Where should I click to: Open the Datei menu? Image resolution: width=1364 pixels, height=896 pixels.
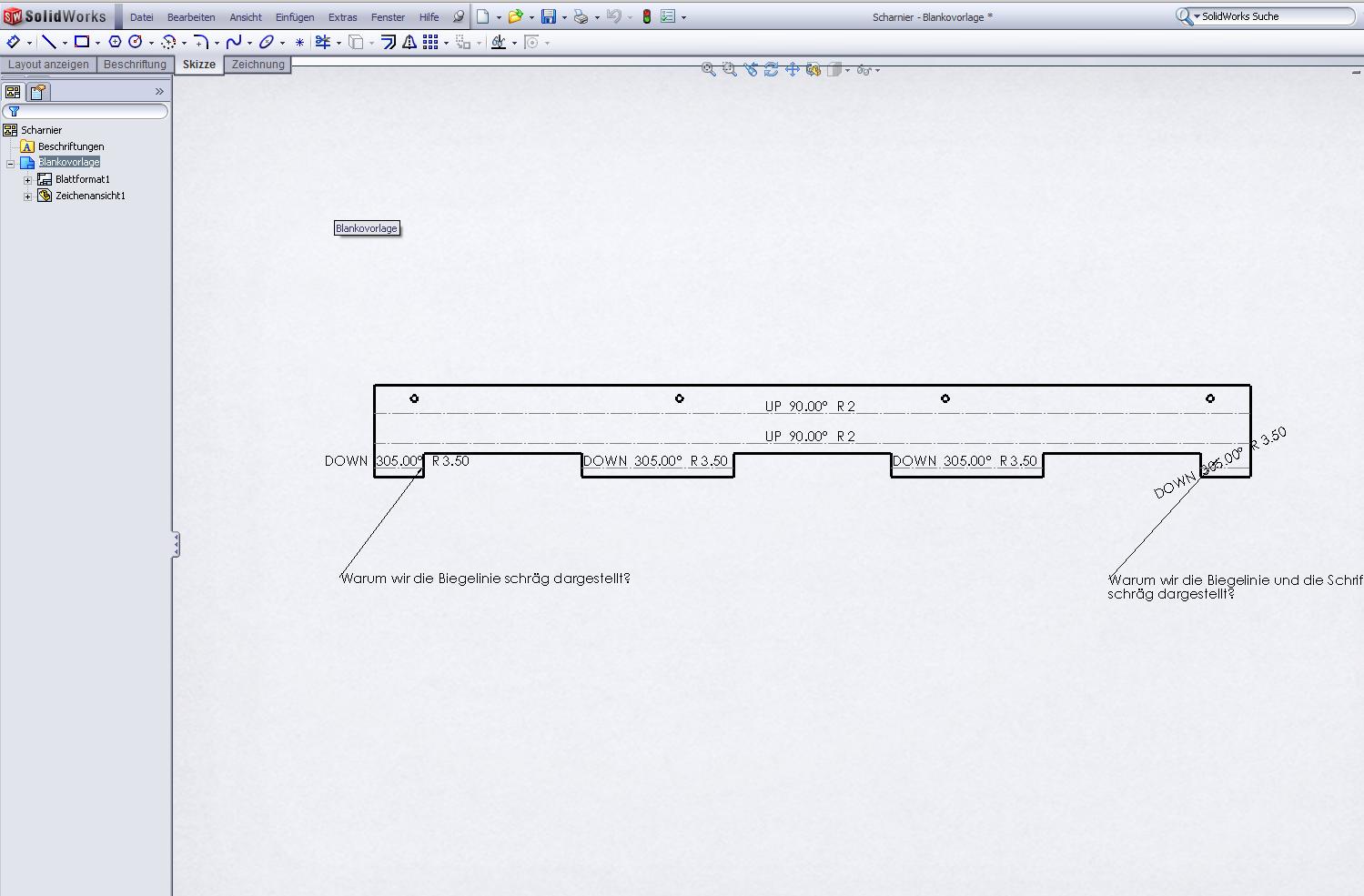tap(142, 17)
